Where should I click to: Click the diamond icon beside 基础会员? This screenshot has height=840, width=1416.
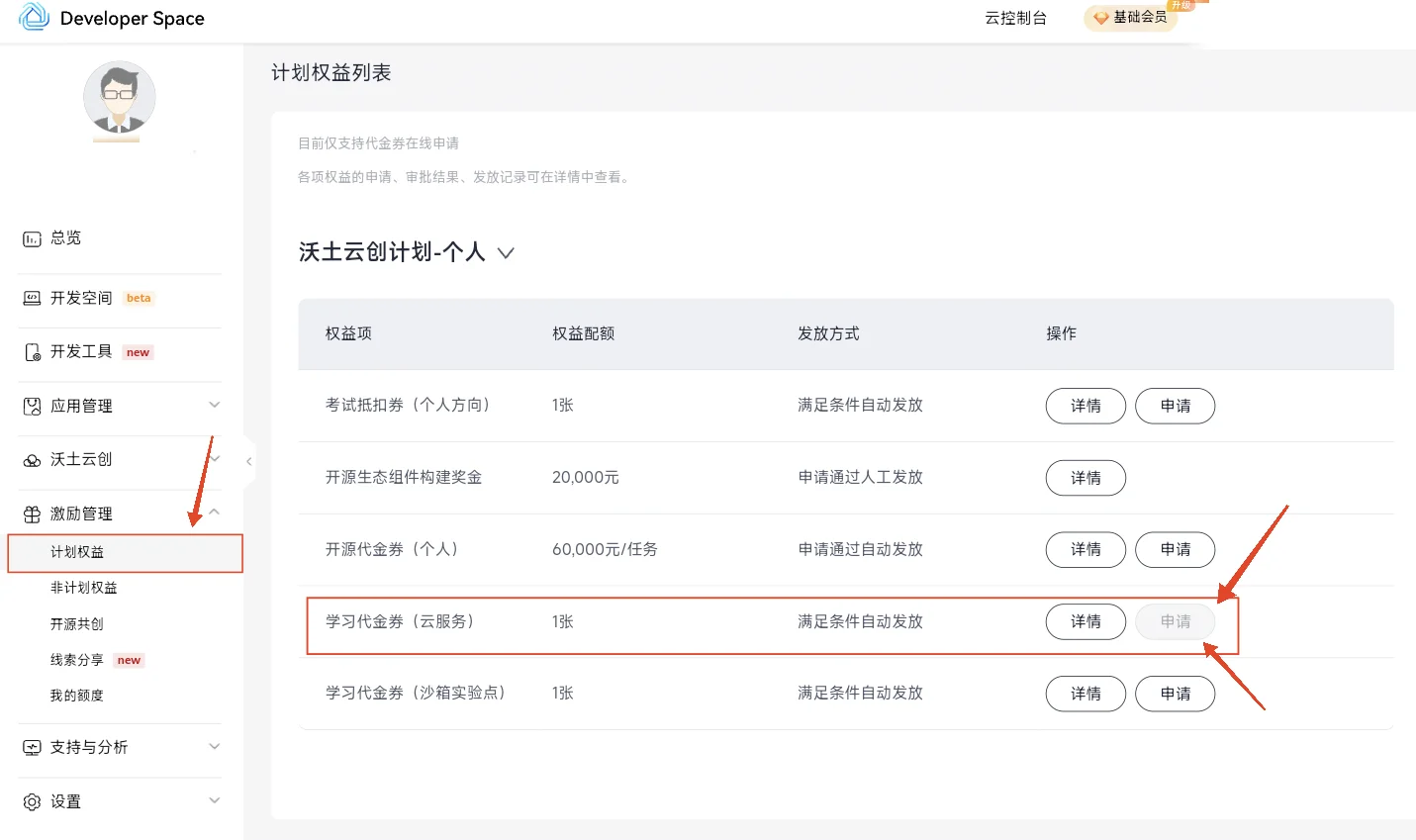pyautogui.click(x=1100, y=18)
